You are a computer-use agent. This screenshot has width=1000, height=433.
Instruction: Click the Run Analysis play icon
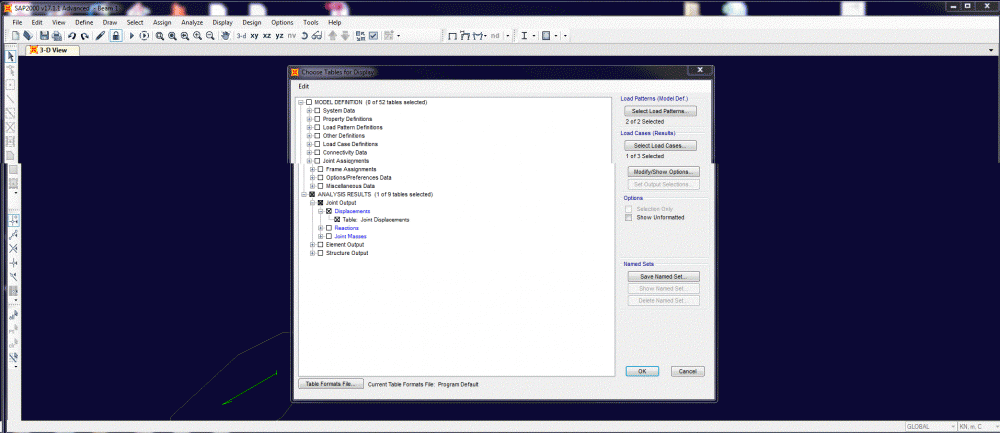(132, 36)
